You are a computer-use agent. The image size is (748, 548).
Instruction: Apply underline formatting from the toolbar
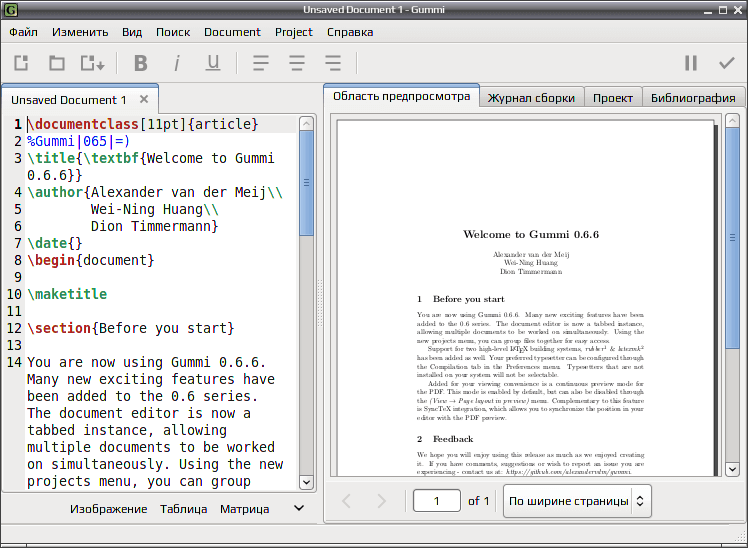coord(213,63)
